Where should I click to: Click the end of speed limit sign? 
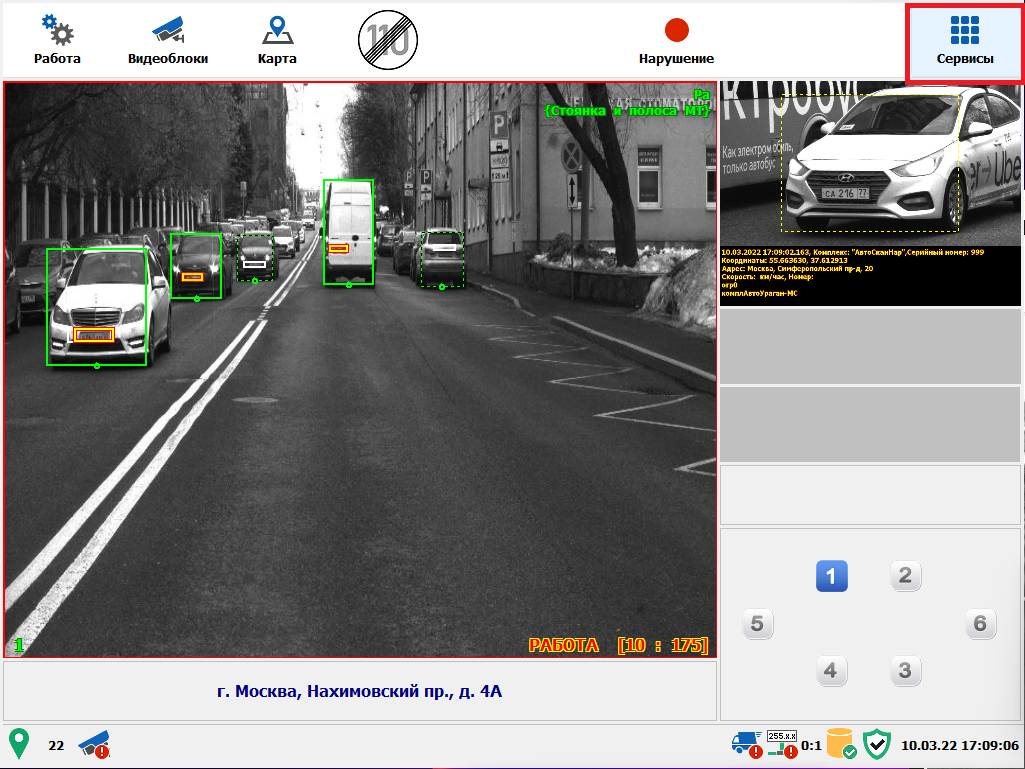click(x=388, y=41)
